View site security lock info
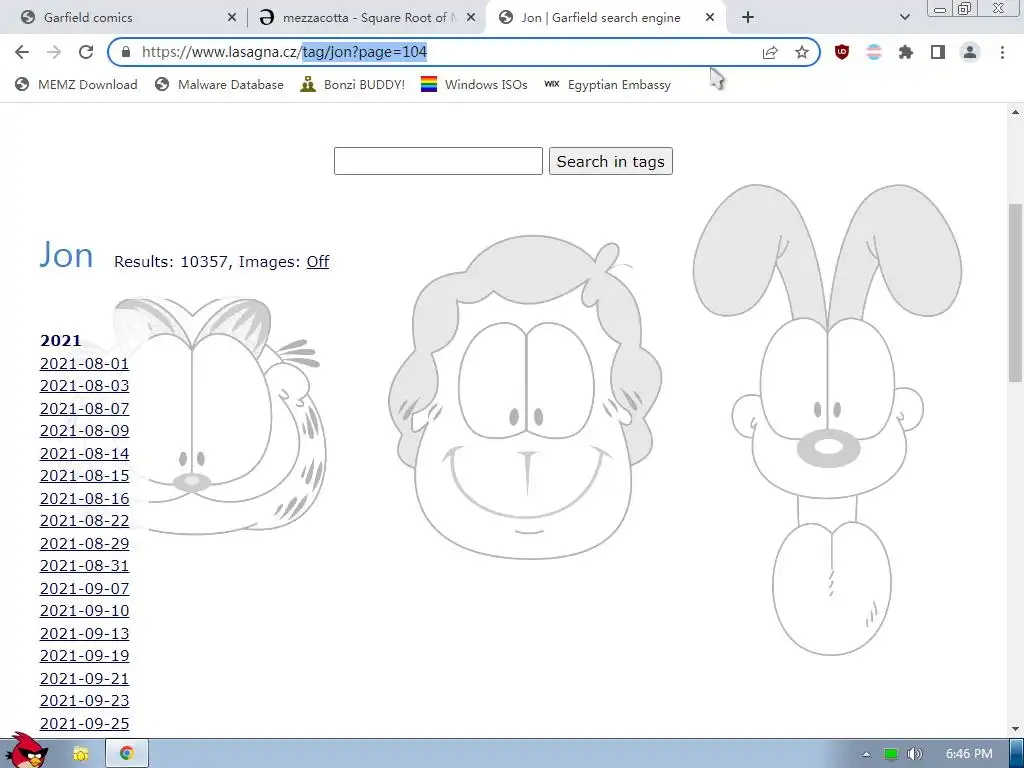1024x768 pixels. (x=126, y=52)
